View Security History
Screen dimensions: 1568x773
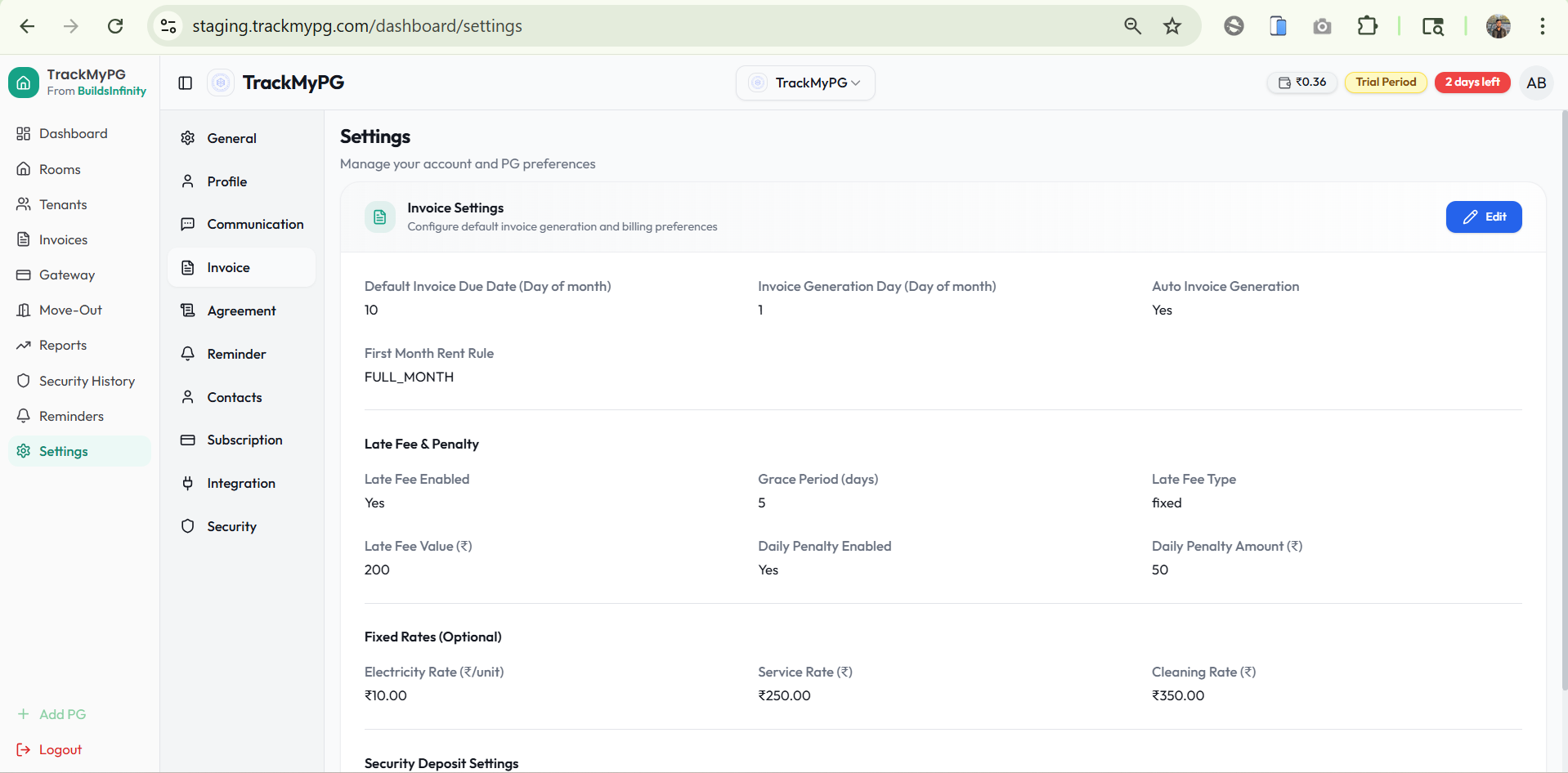[79, 381]
